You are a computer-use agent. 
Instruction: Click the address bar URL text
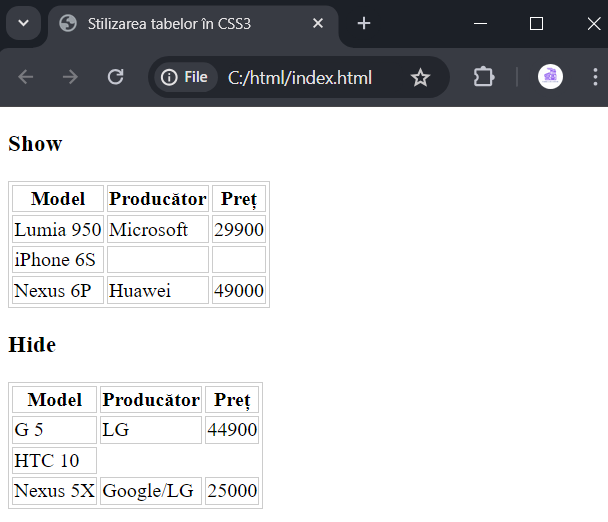click(x=300, y=78)
